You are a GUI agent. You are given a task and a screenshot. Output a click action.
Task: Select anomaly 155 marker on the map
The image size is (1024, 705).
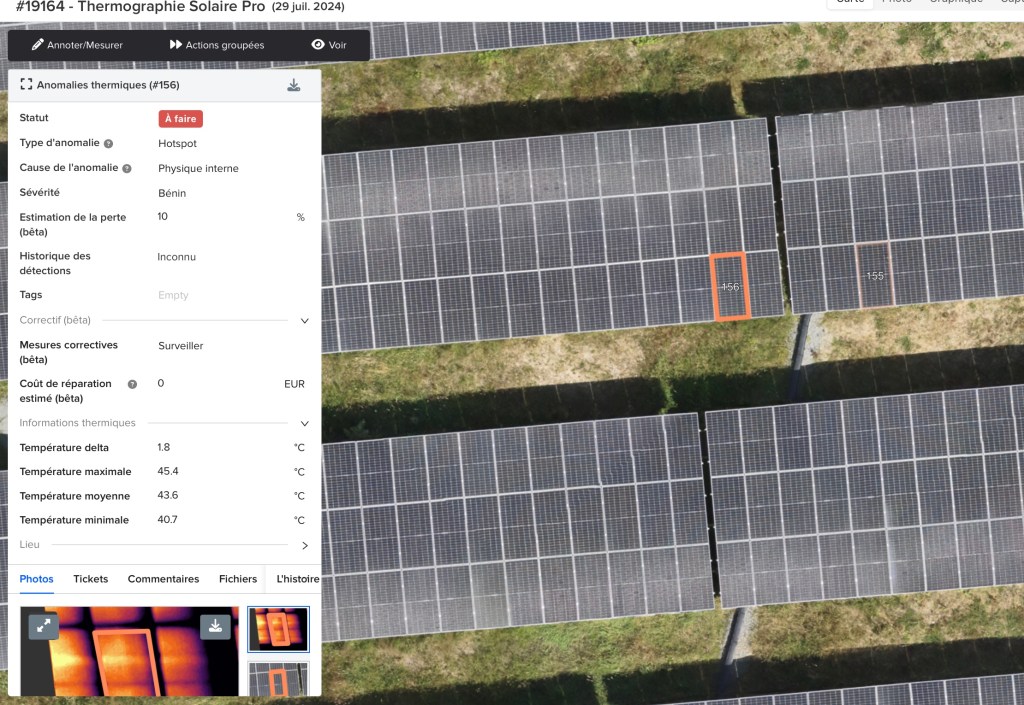click(x=874, y=275)
